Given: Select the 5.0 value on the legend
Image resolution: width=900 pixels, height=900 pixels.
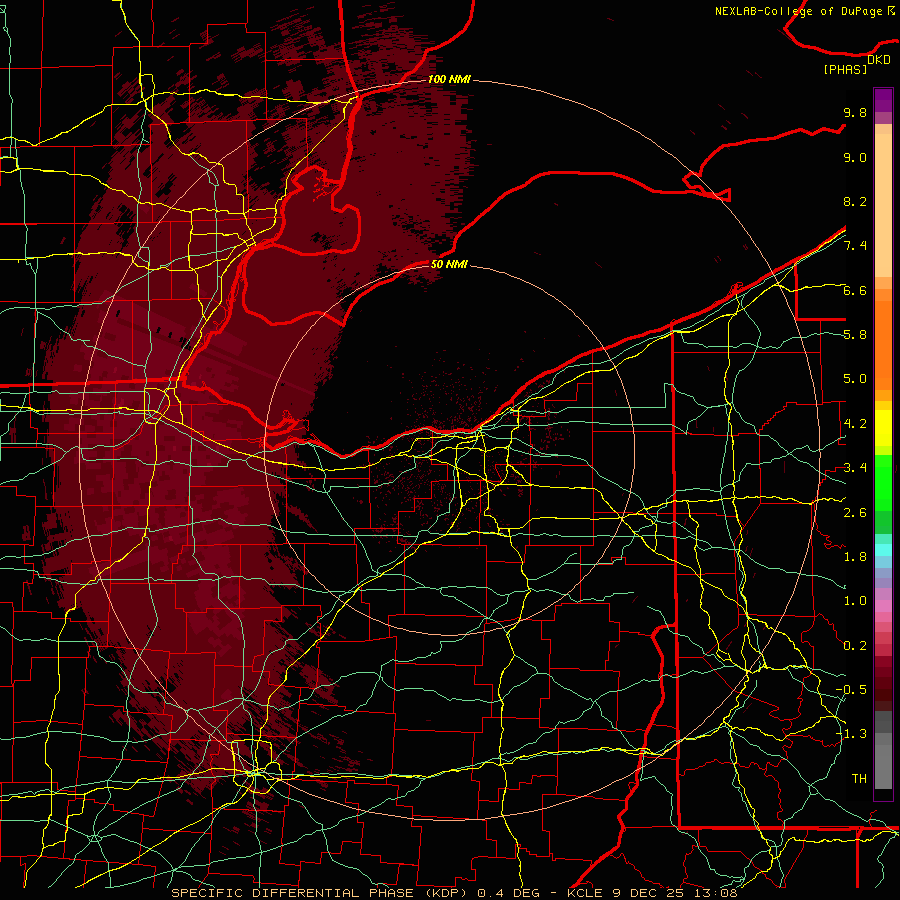Looking at the screenshot, I should (855, 379).
